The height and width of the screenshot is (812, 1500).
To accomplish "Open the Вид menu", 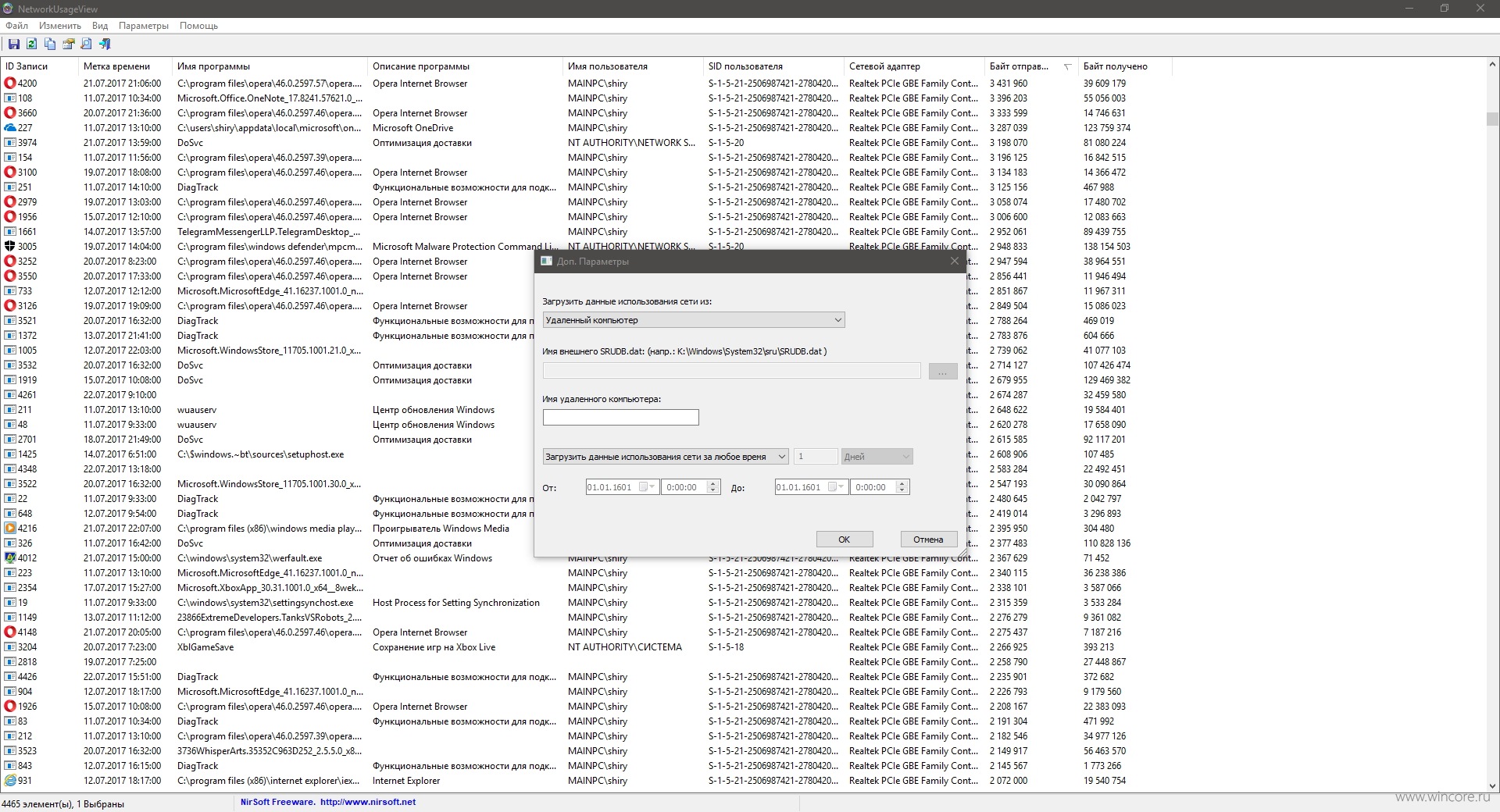I will [x=100, y=26].
